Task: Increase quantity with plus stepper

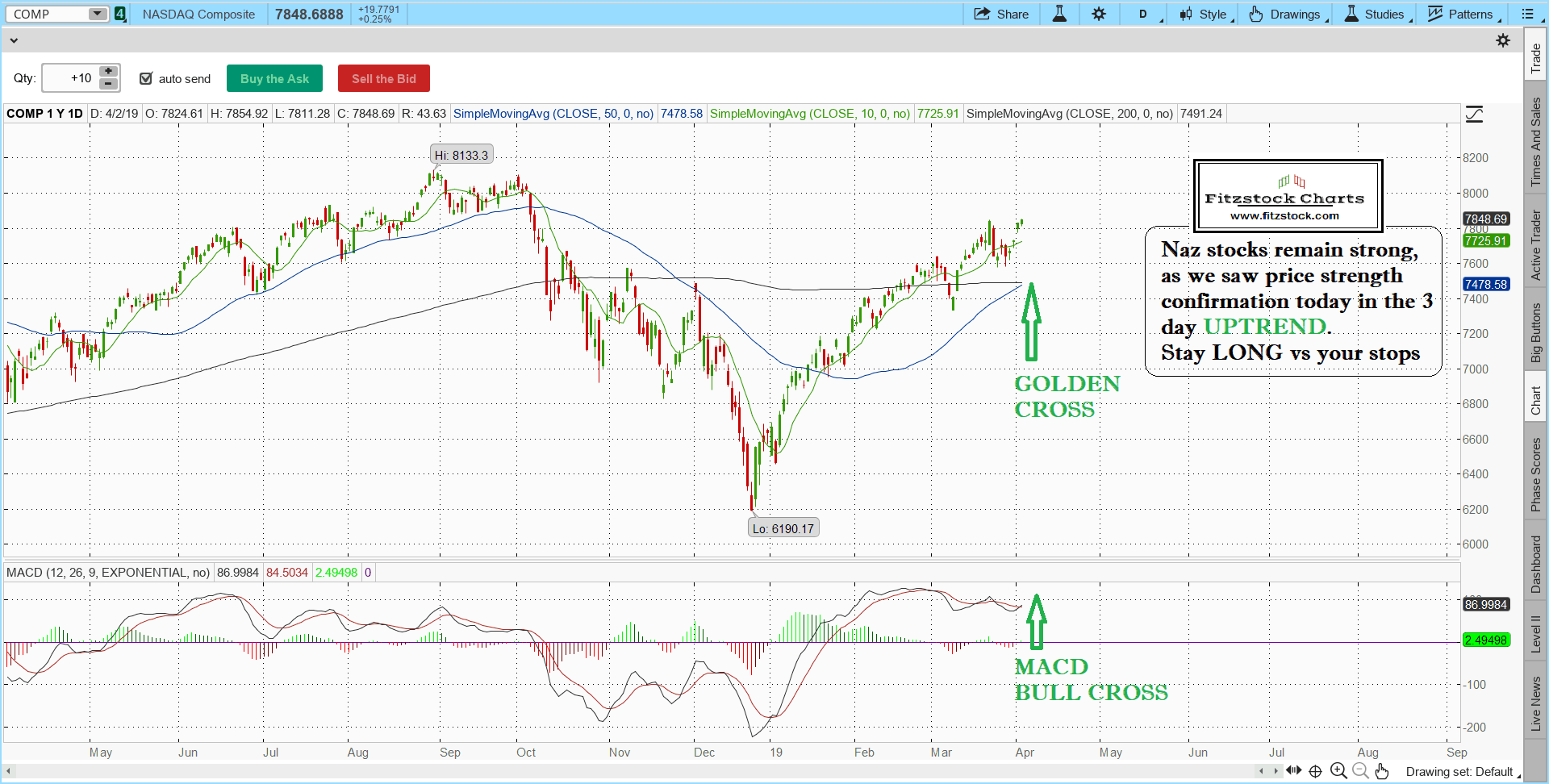Action: 108,72
